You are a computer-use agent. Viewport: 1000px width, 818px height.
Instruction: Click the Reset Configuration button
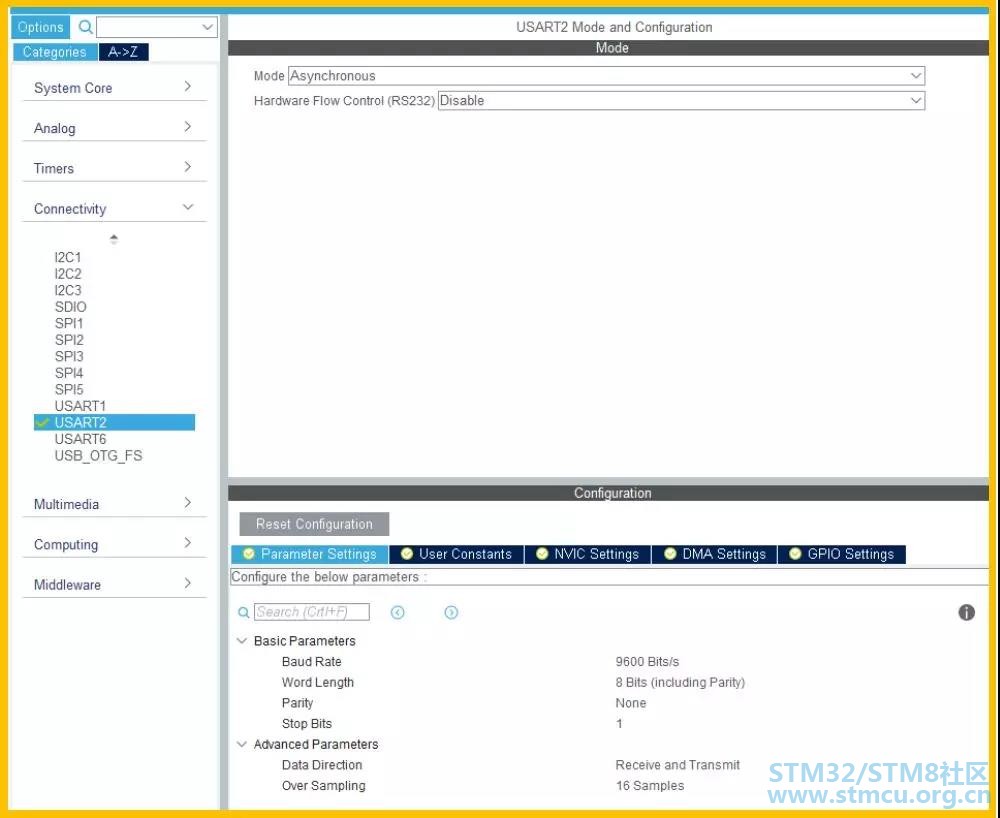point(314,524)
